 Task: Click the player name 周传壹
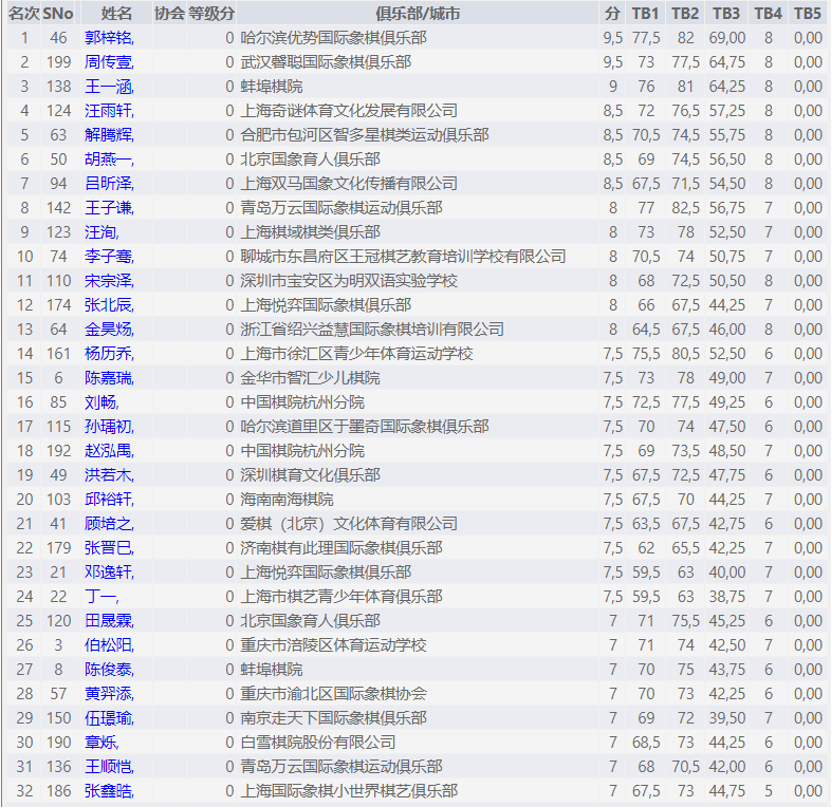click(x=108, y=62)
